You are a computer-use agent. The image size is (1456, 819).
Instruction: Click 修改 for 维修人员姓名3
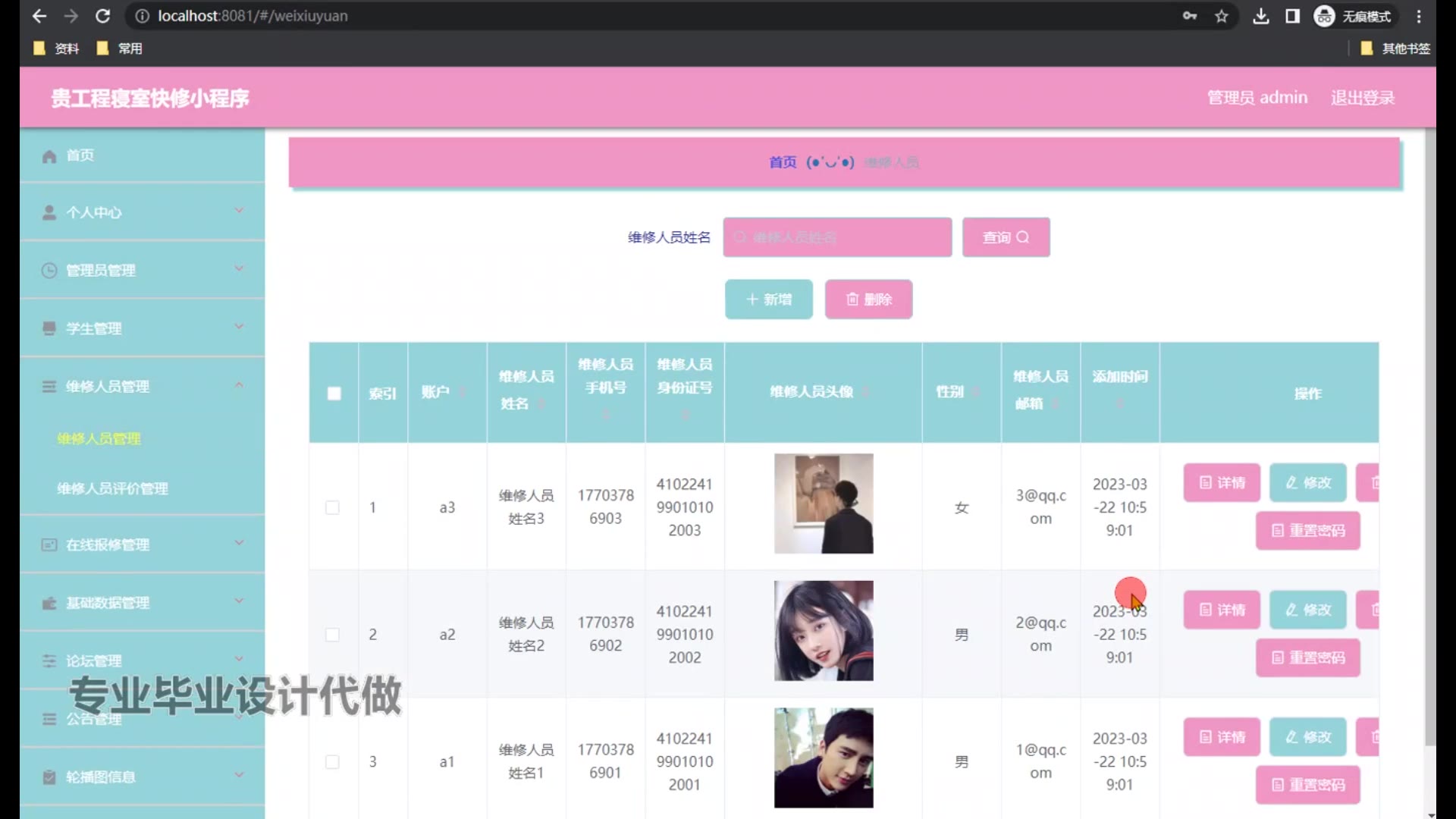coord(1308,483)
